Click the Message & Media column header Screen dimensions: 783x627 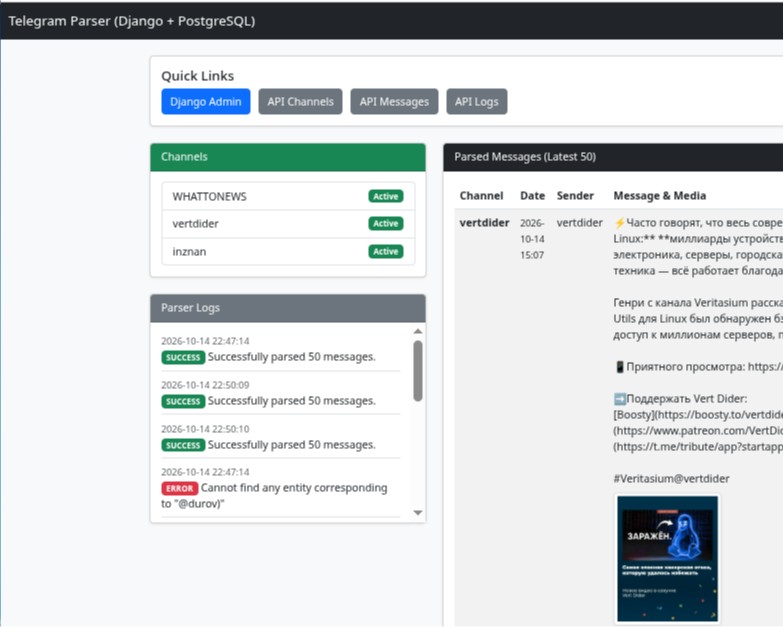pyautogui.click(x=660, y=196)
